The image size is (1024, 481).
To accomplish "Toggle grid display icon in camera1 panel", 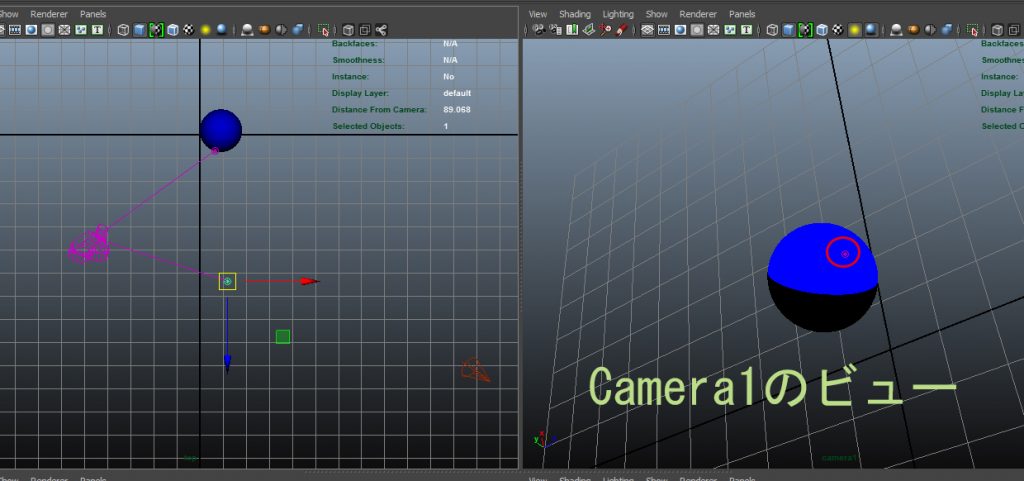I will coord(647,30).
